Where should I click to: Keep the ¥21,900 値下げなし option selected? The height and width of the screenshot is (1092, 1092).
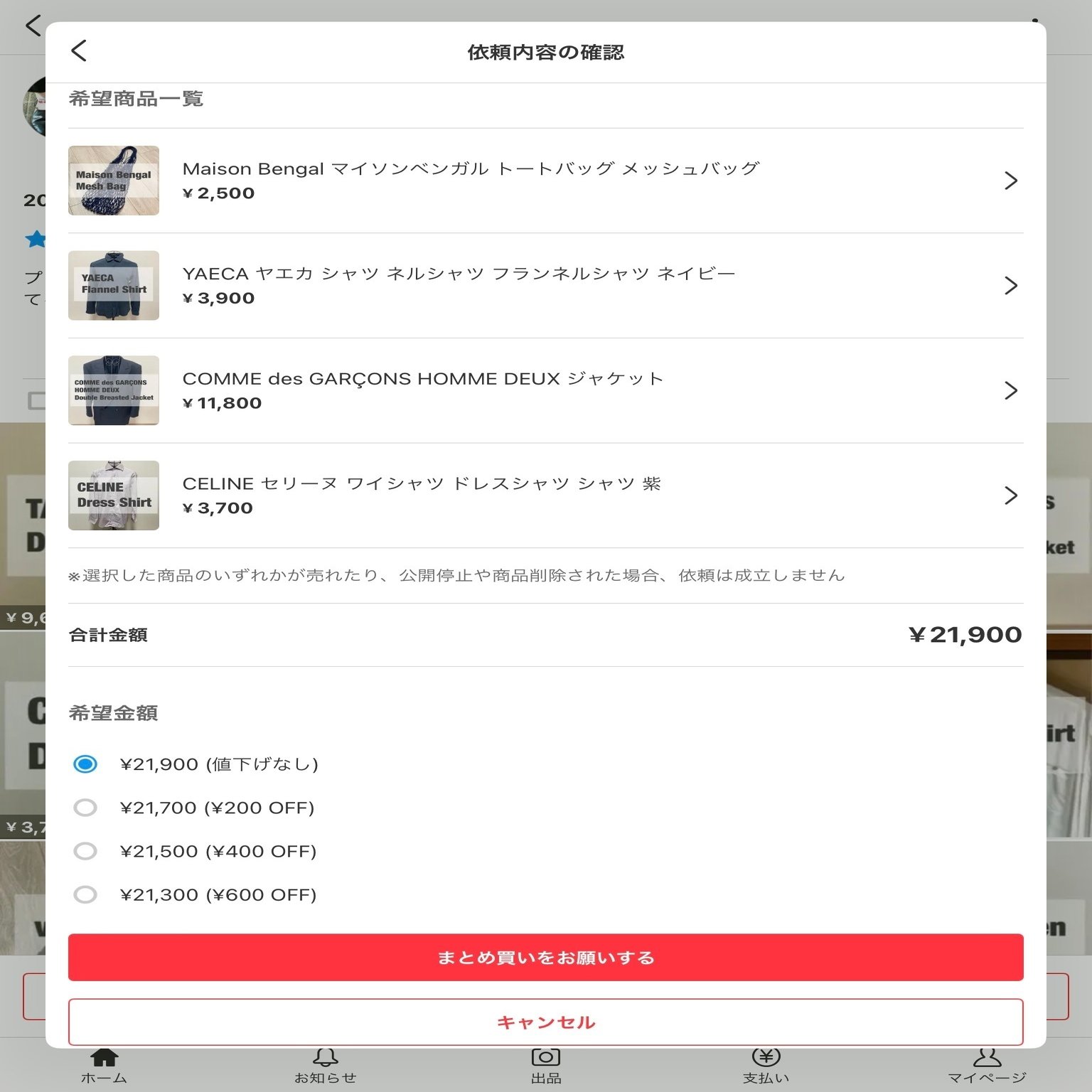click(x=85, y=764)
